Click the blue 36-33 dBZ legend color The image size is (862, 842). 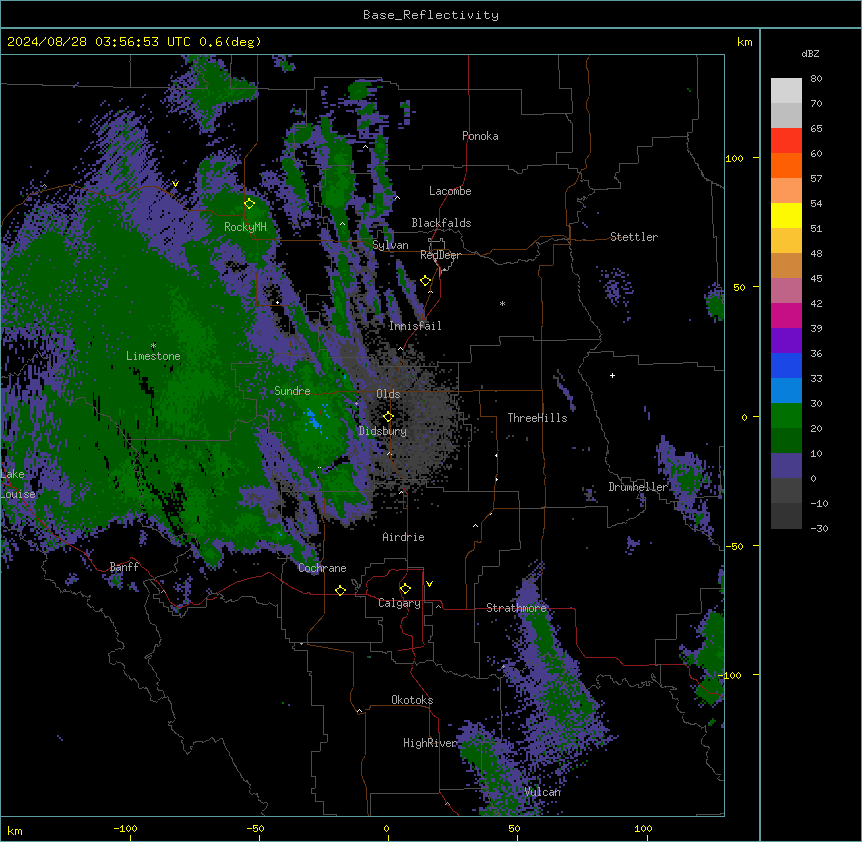(786, 365)
